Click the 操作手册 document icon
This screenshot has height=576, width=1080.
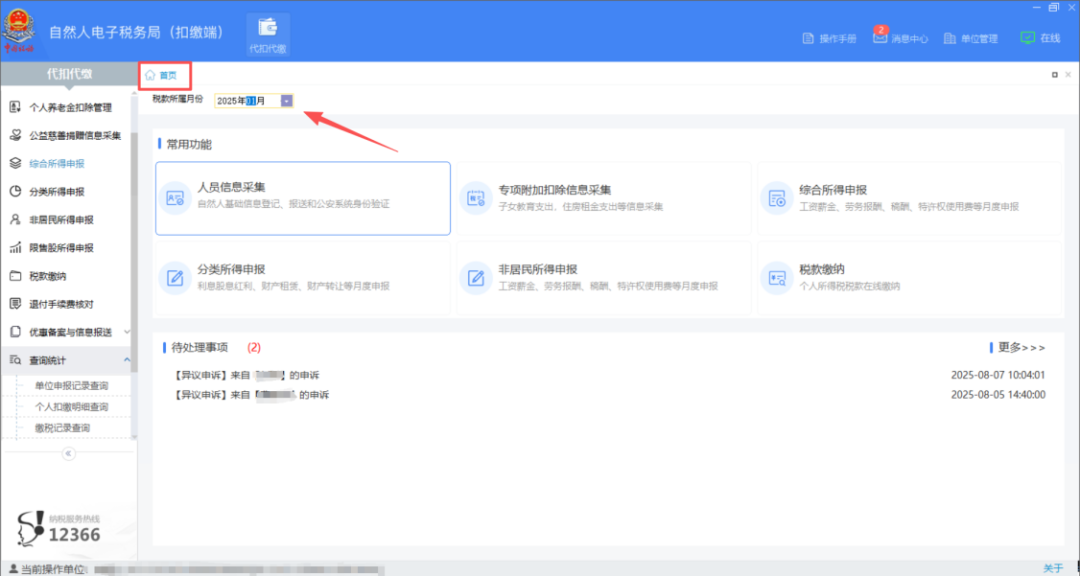[x=809, y=39]
